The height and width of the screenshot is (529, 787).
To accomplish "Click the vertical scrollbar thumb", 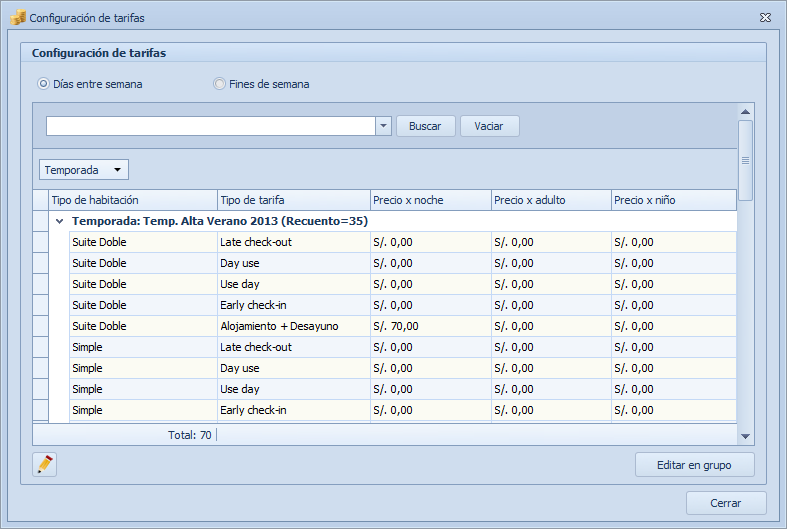I will click(x=745, y=160).
